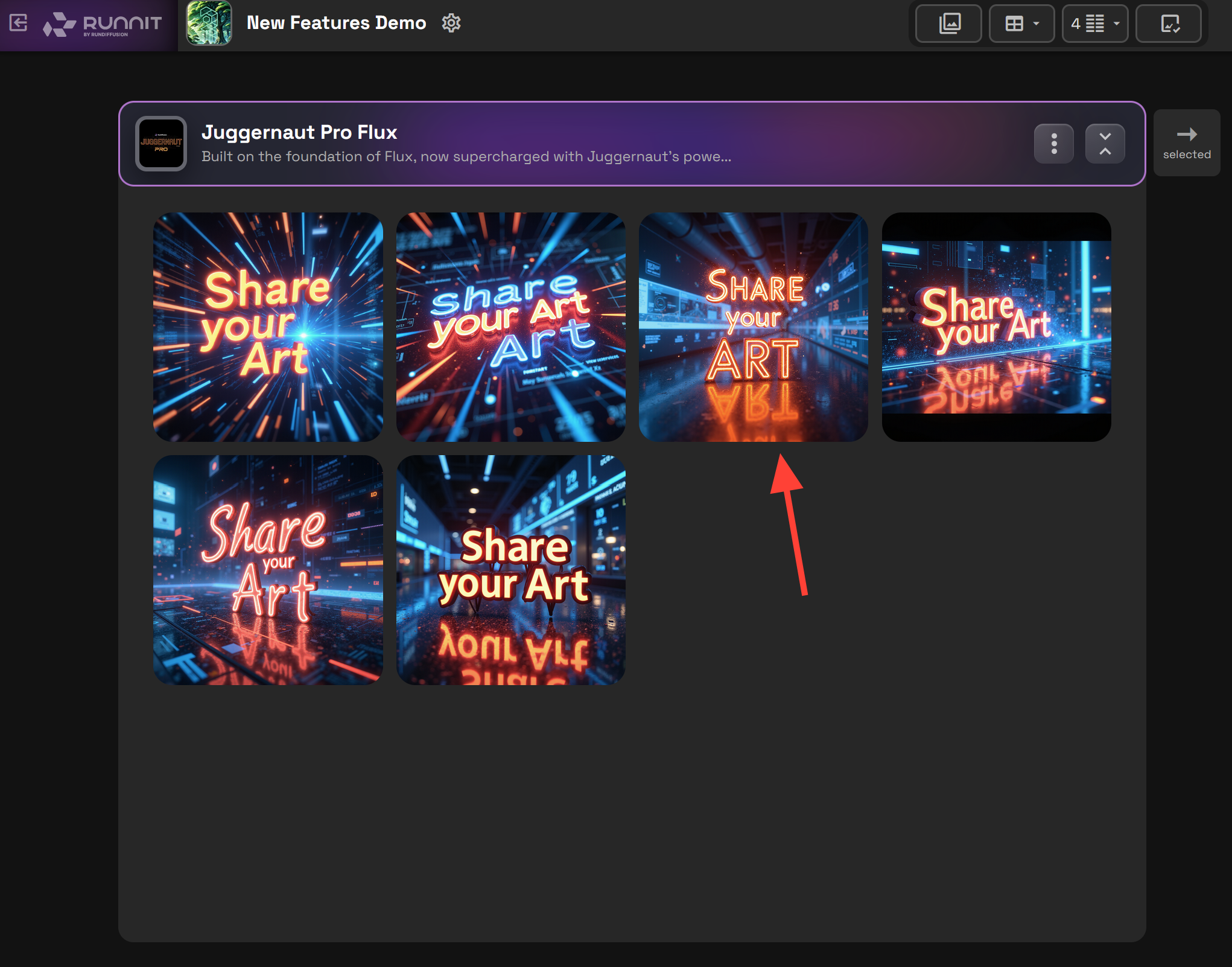Viewport: 1232px width, 967px height.
Task: Select the bold yellow Share your Art image
Action: [510, 570]
